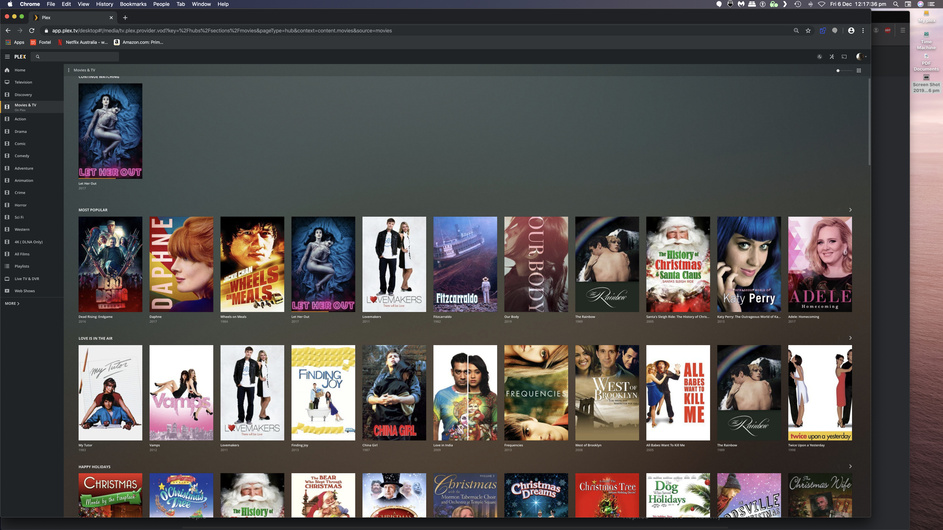The width and height of the screenshot is (943, 530).
Task: Open the History menu in menu bar
Action: pyautogui.click(x=104, y=4)
